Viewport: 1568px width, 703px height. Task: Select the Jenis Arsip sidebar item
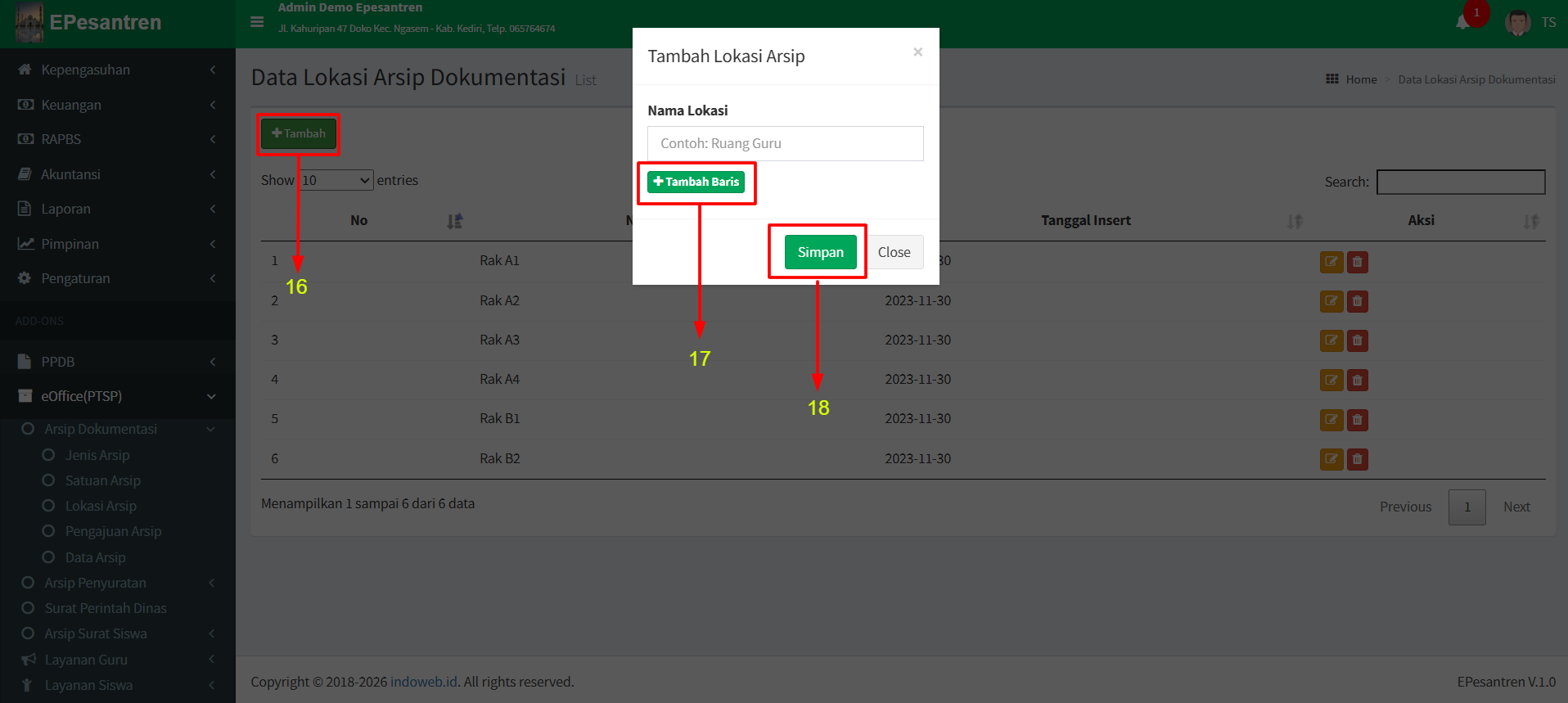pos(97,455)
